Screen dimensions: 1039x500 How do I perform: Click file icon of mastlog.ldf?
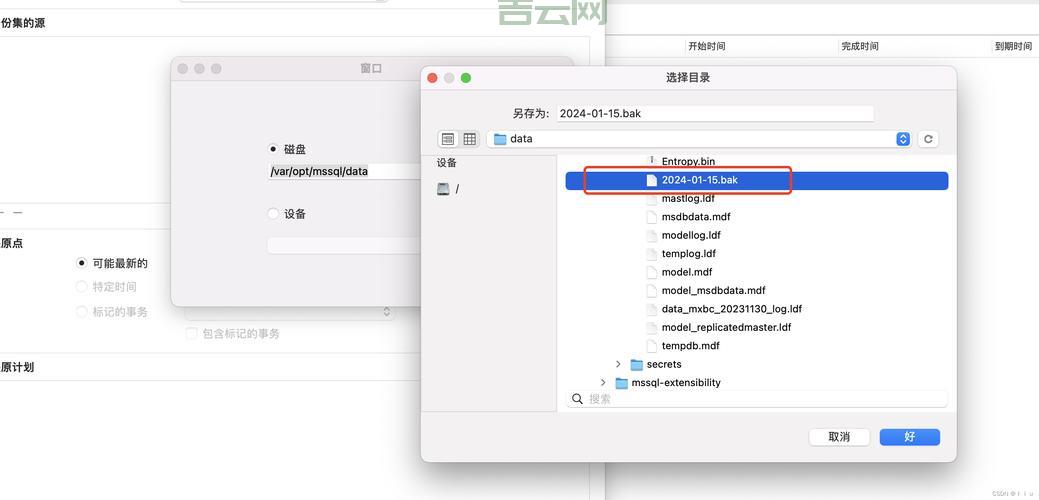[652, 199]
